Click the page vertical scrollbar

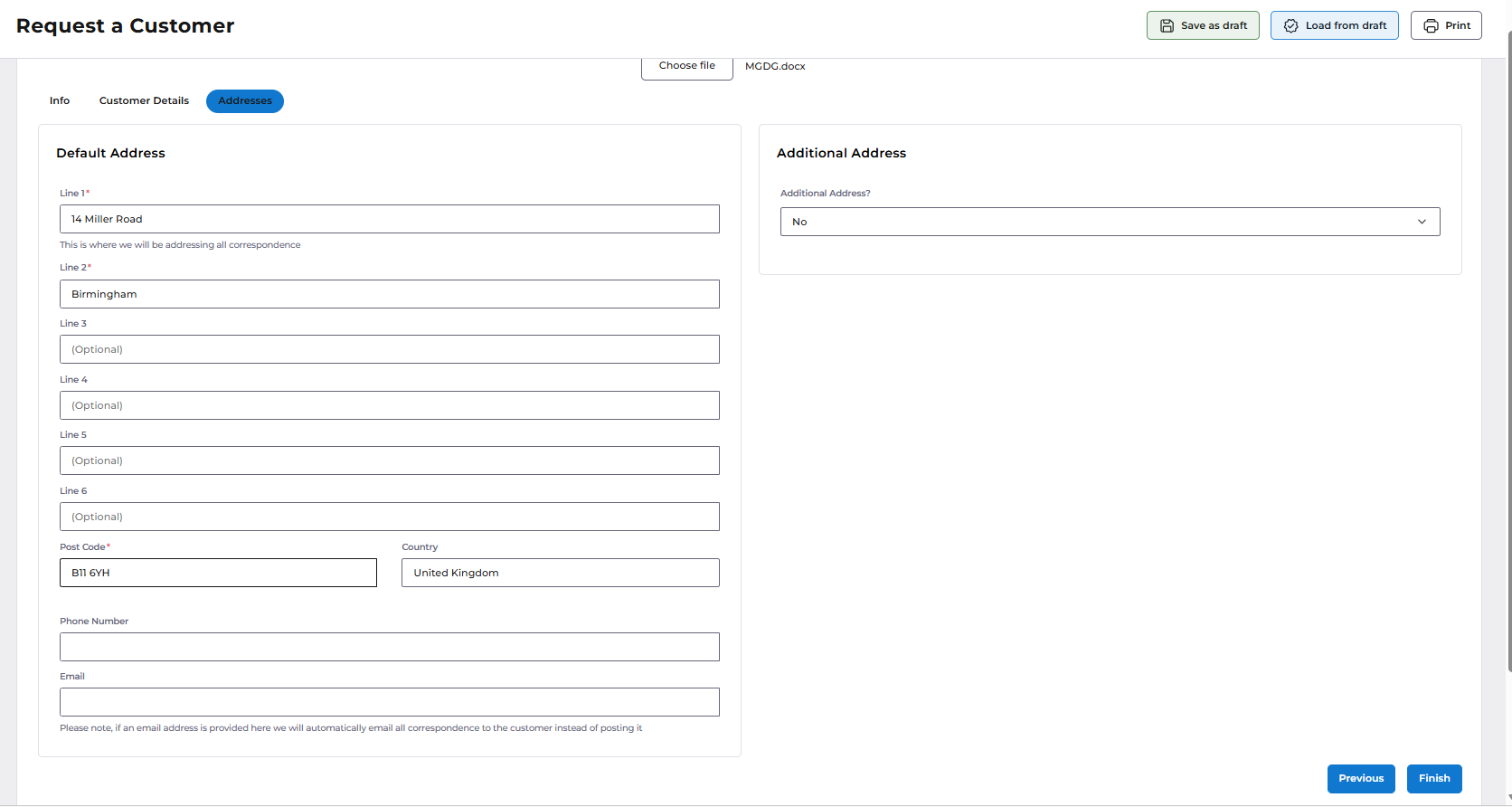point(1509,353)
